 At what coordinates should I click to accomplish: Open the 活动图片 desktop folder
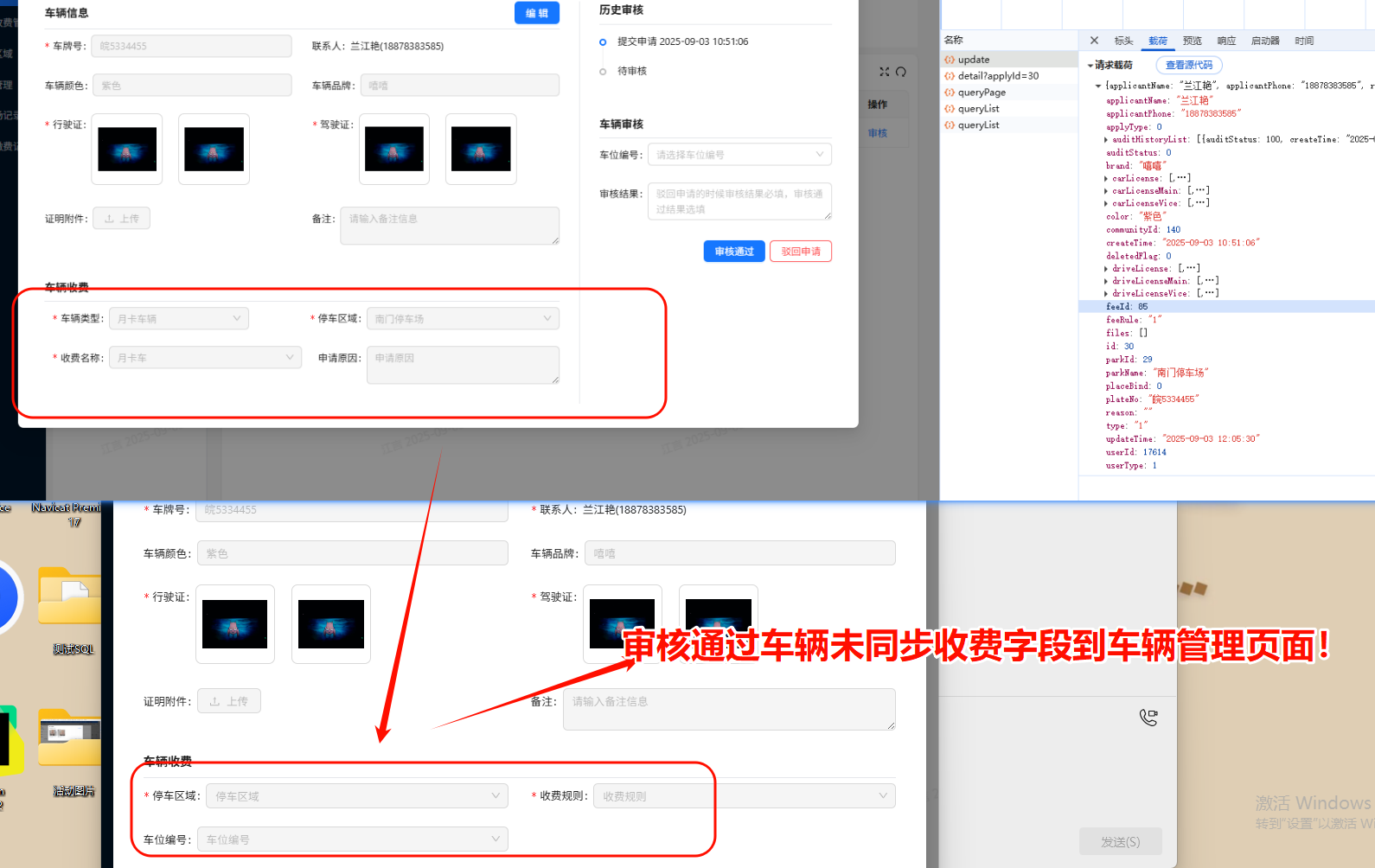(70, 752)
